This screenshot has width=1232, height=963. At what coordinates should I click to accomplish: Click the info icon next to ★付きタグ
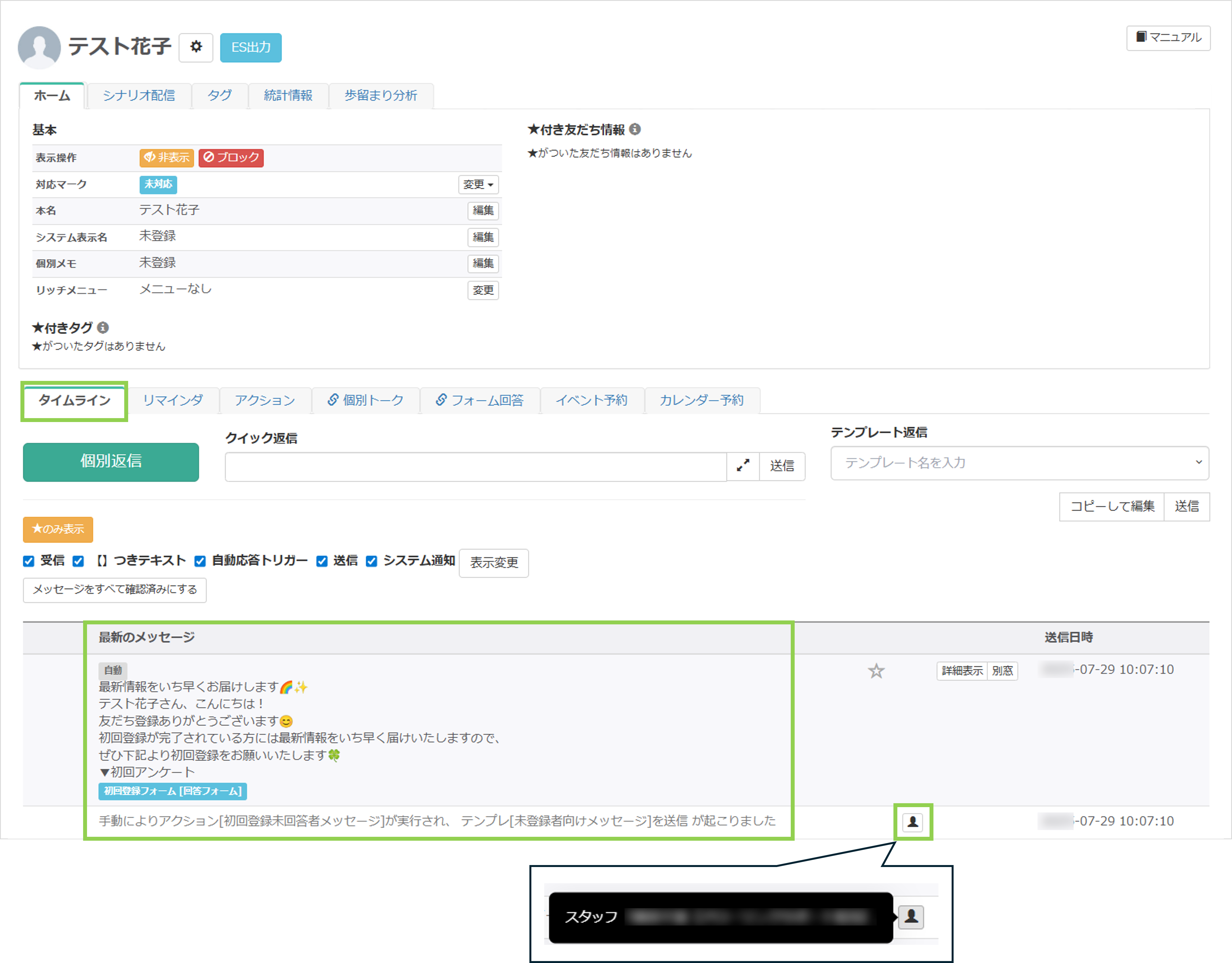click(x=103, y=327)
